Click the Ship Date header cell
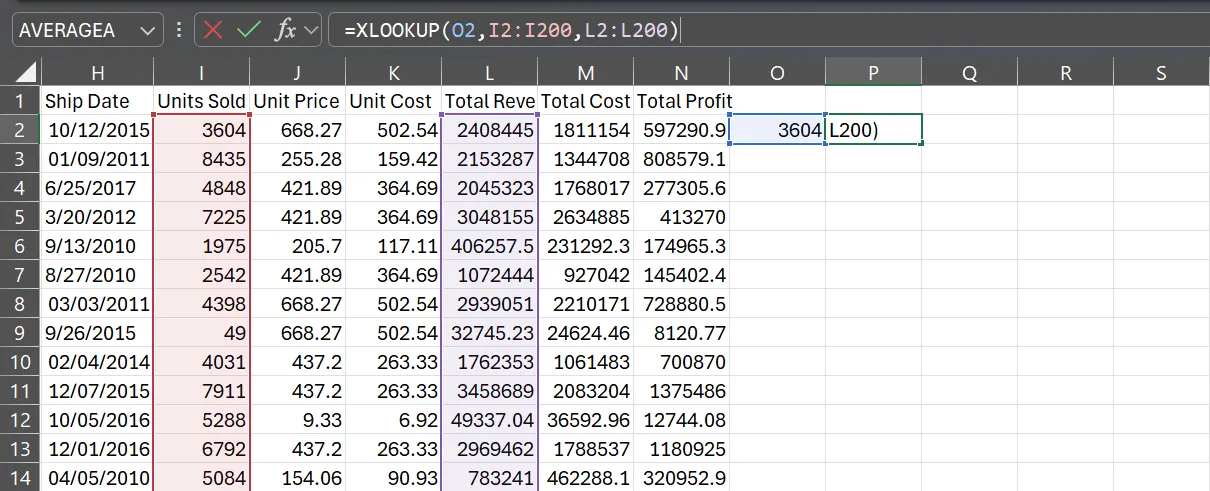Screen dimensions: 1210x491 [x=97, y=101]
